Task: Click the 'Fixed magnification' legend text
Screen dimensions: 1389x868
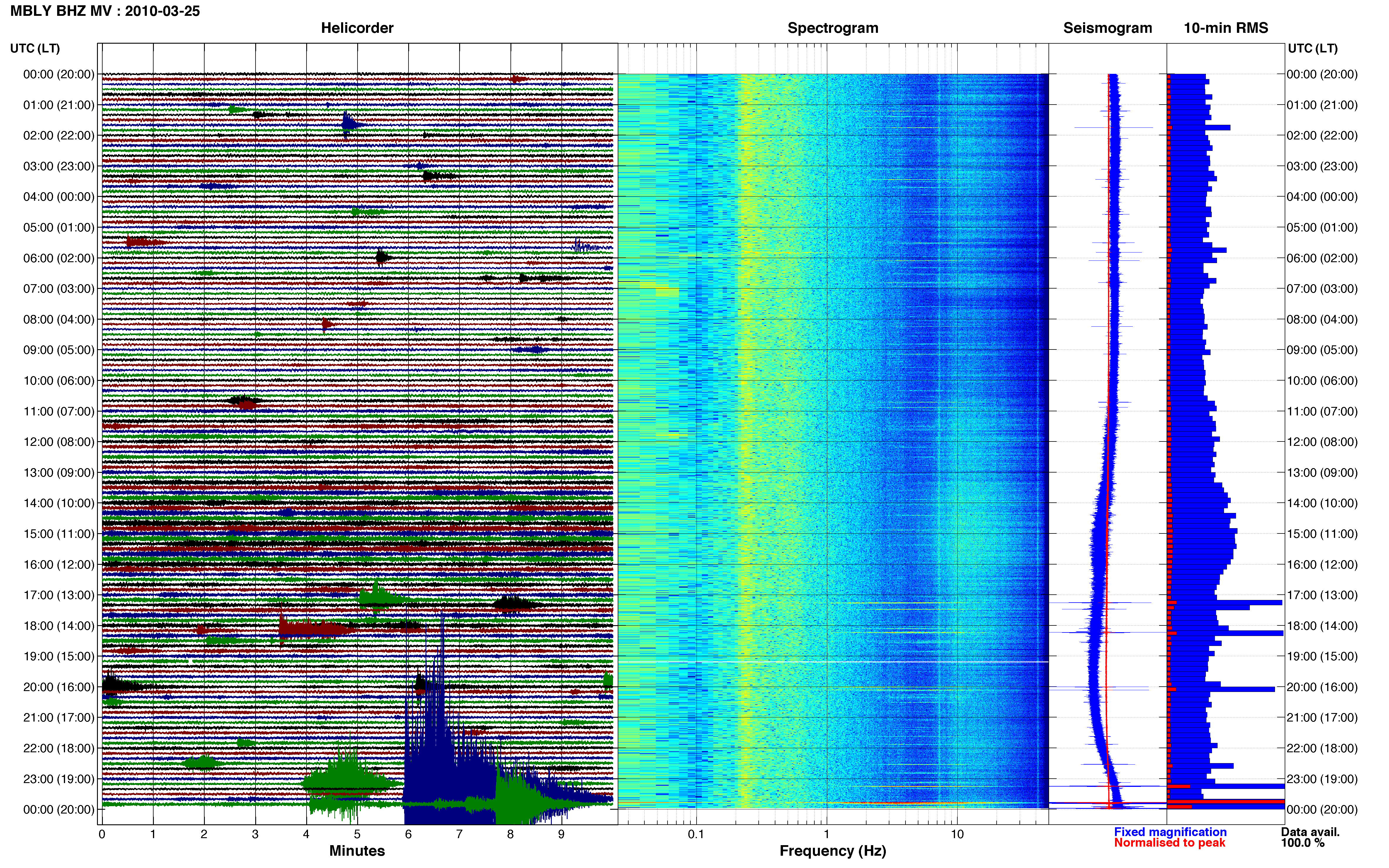Action: click(1170, 832)
